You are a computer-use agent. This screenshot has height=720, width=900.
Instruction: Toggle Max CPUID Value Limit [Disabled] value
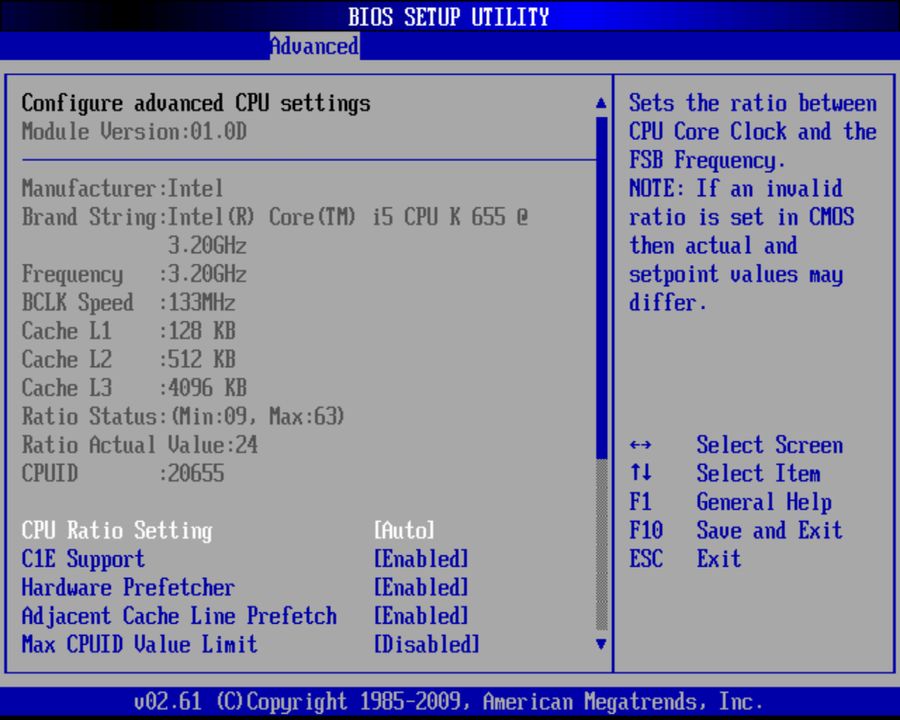tap(427, 644)
